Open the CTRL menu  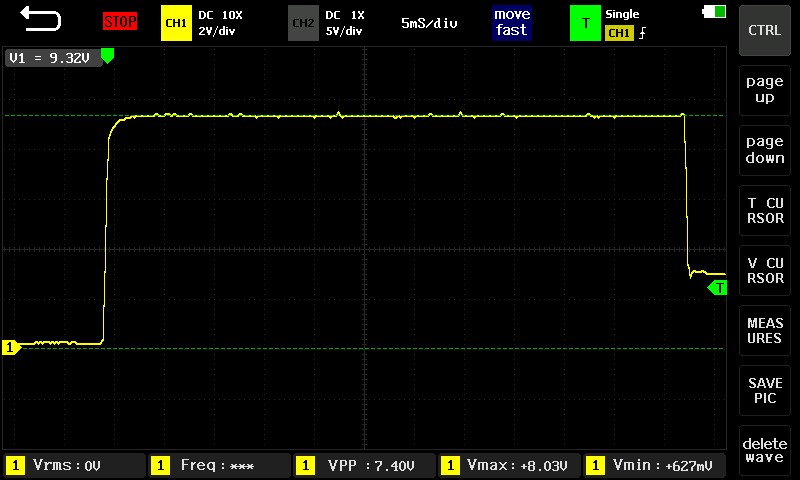pyautogui.click(x=764, y=30)
